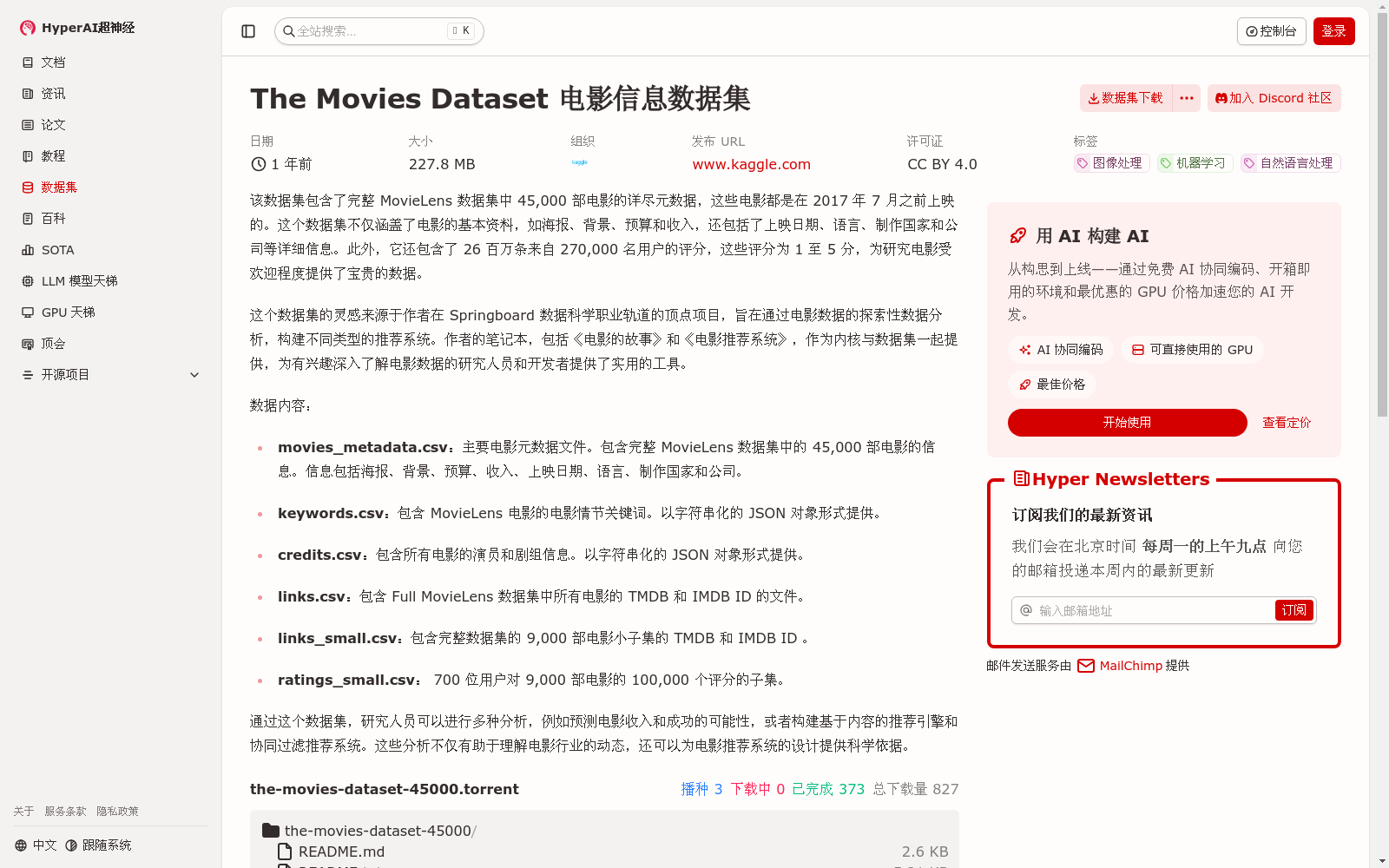
Task: Toggle the sidebar collapse icon
Action: [x=248, y=30]
